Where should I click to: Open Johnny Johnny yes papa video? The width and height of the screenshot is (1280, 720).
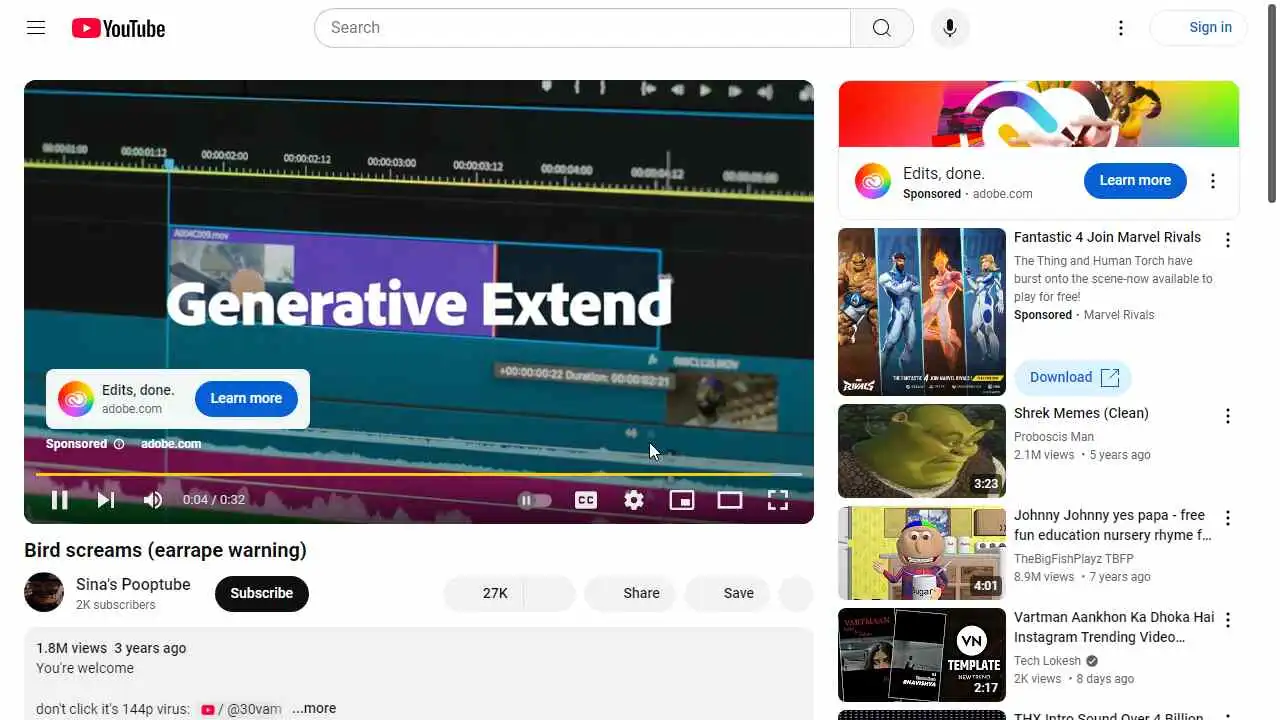coord(1112,525)
